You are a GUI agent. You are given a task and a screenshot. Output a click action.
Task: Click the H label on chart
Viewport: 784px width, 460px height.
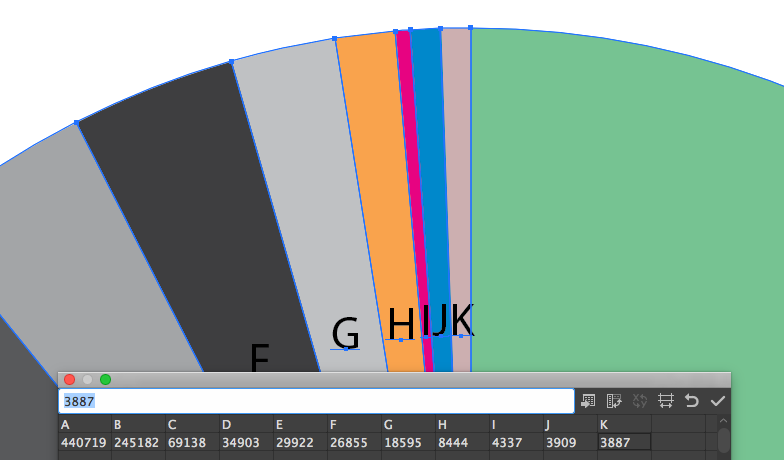(401, 324)
